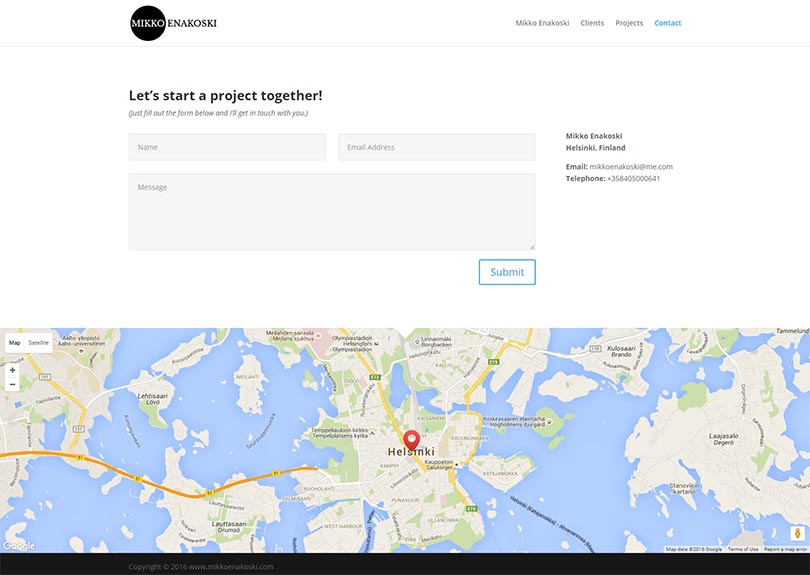
Task: Go to the Clients page
Action: [592, 23]
